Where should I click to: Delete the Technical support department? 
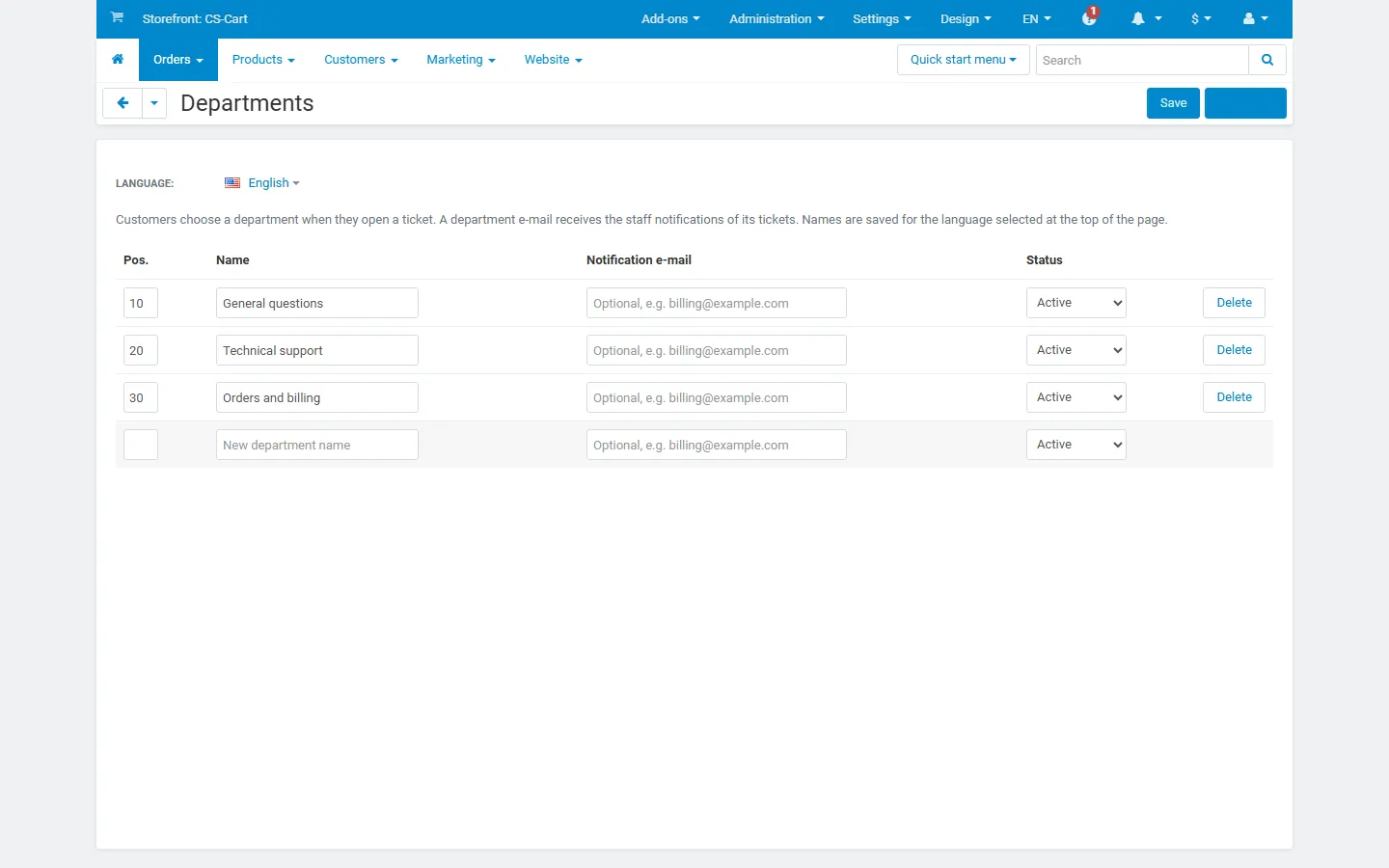coord(1234,350)
